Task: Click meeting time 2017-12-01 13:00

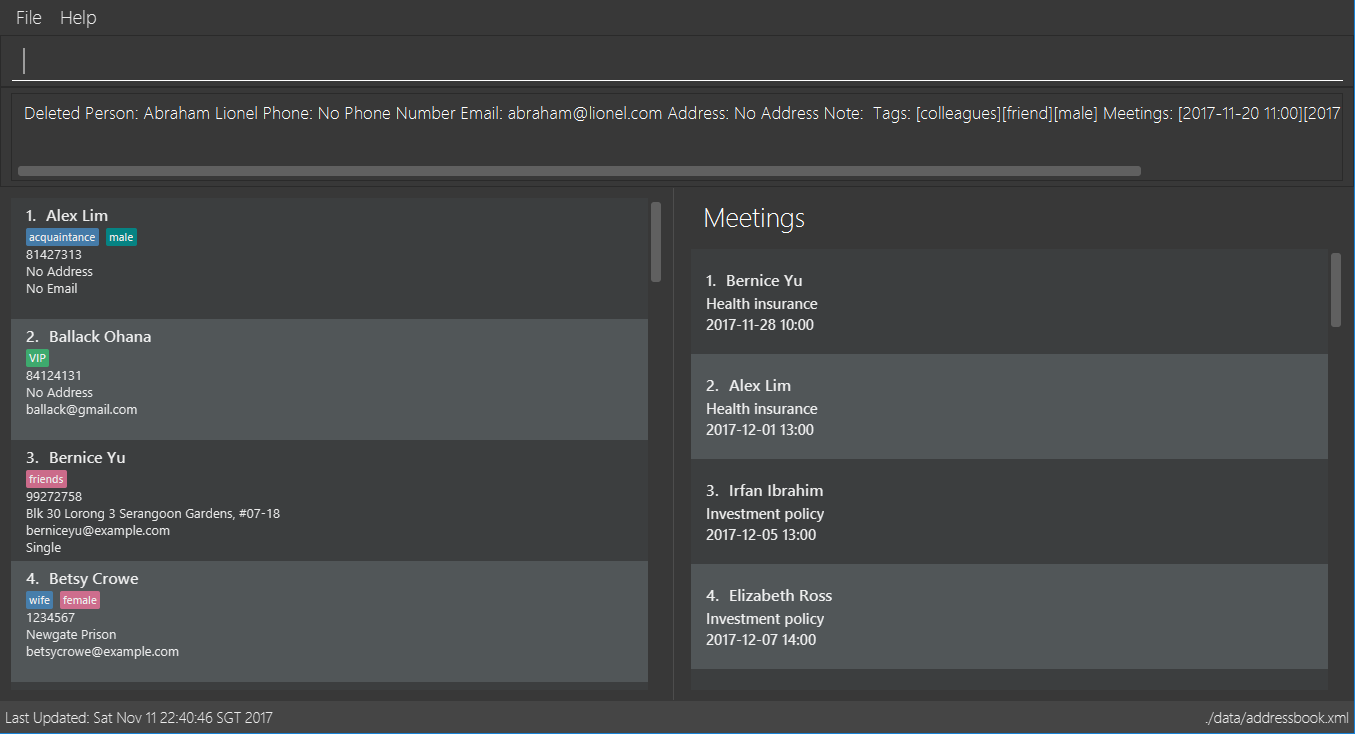Action: tap(760, 430)
